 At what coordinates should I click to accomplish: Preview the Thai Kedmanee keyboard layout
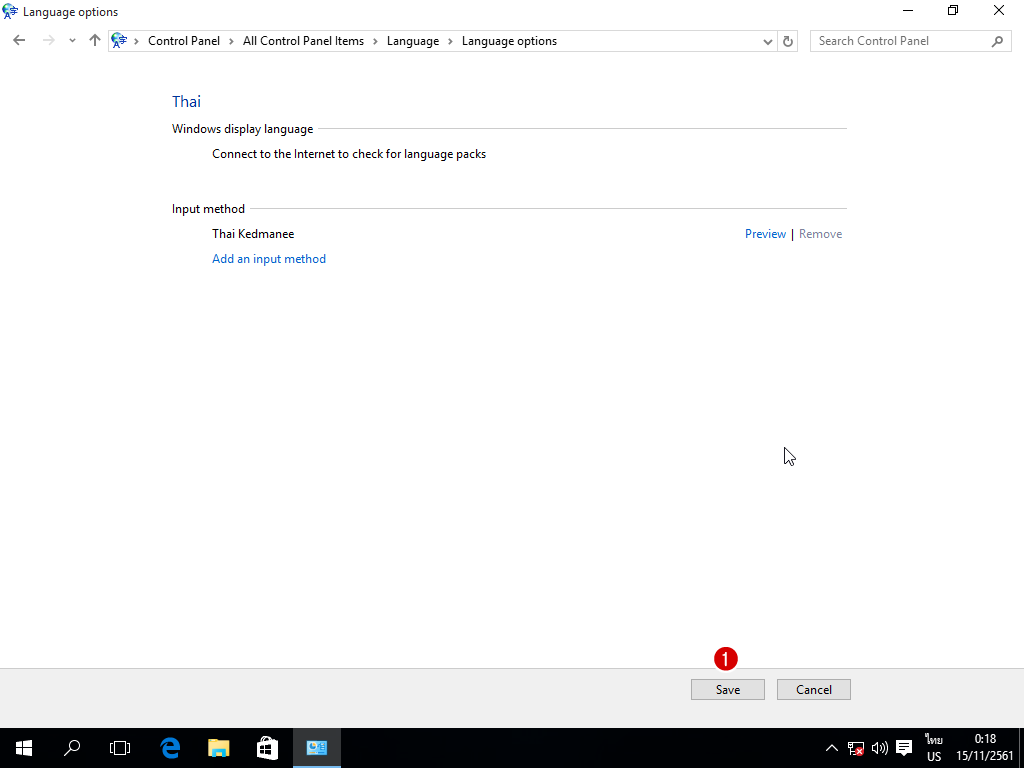click(765, 234)
